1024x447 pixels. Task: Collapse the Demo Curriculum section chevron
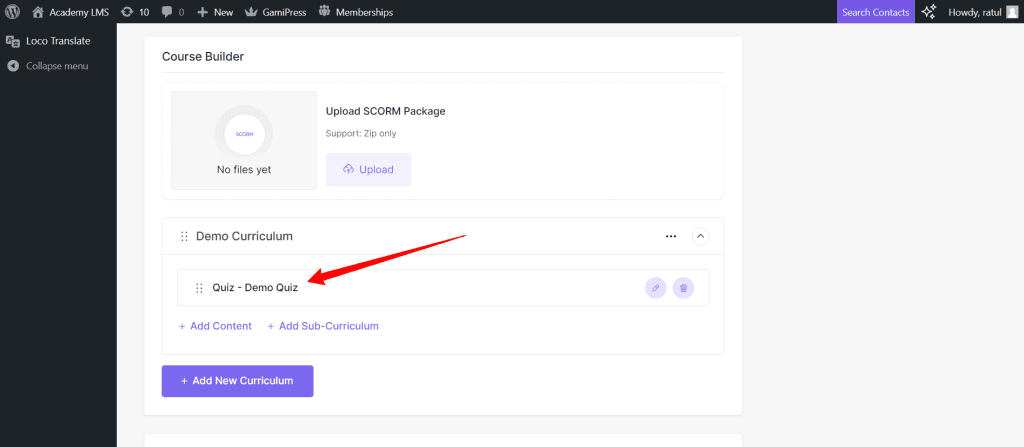coord(700,237)
